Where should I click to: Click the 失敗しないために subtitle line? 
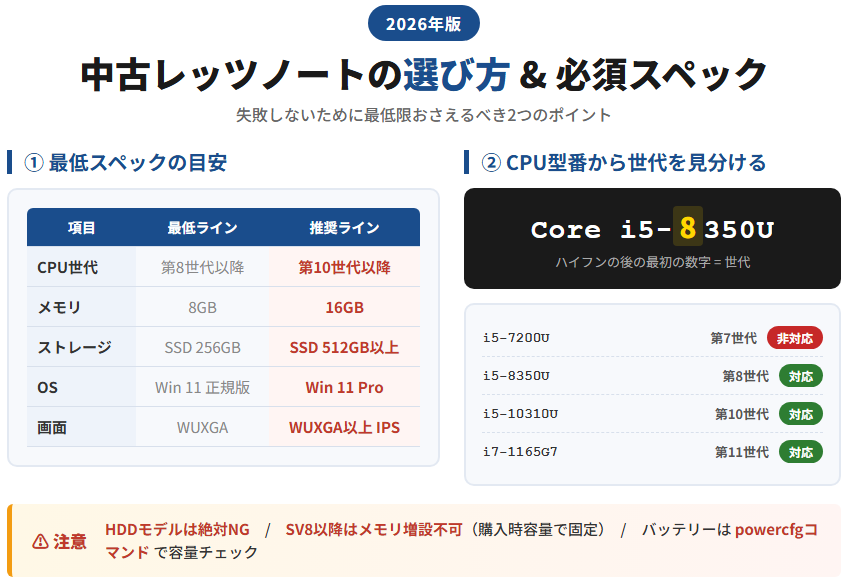[x=423, y=115]
